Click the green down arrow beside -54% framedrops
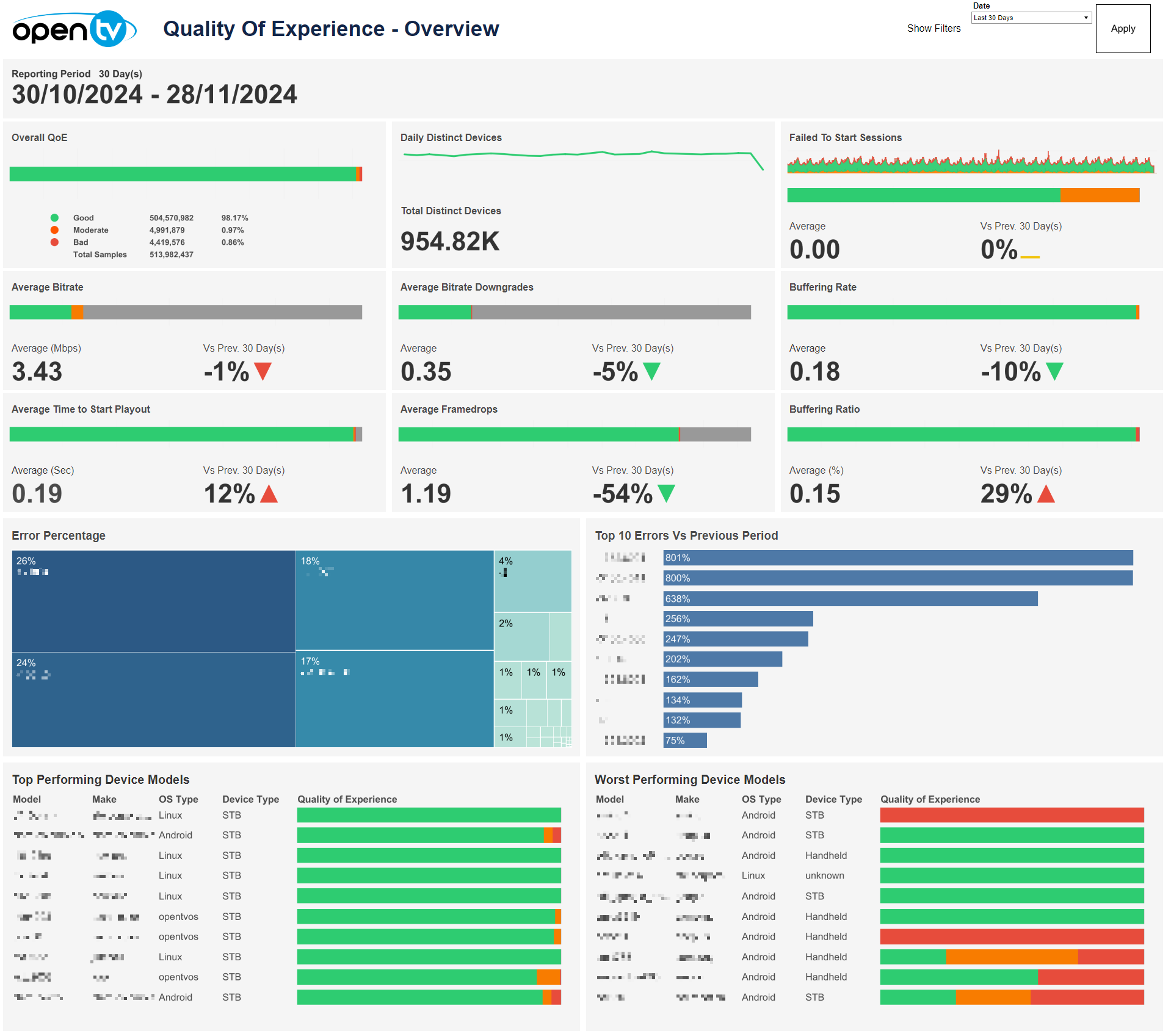1171x1036 pixels. click(x=666, y=493)
